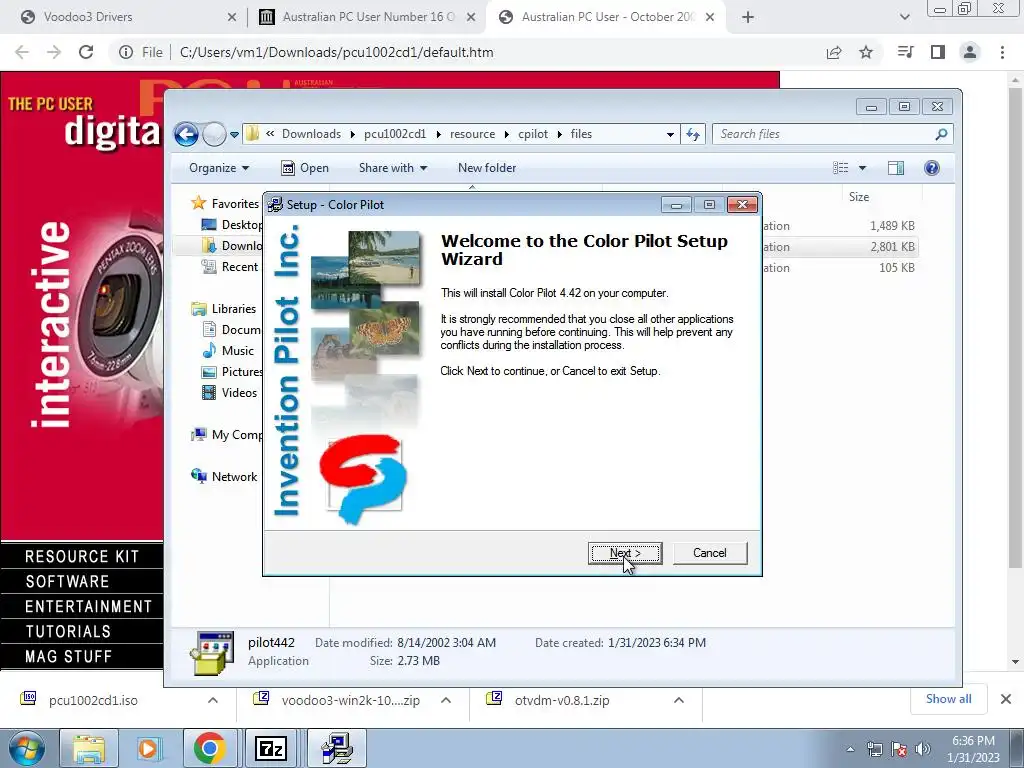Open voodoo3-win2k zip download options chevron
Screen dimensions: 1024x768
[446, 700]
